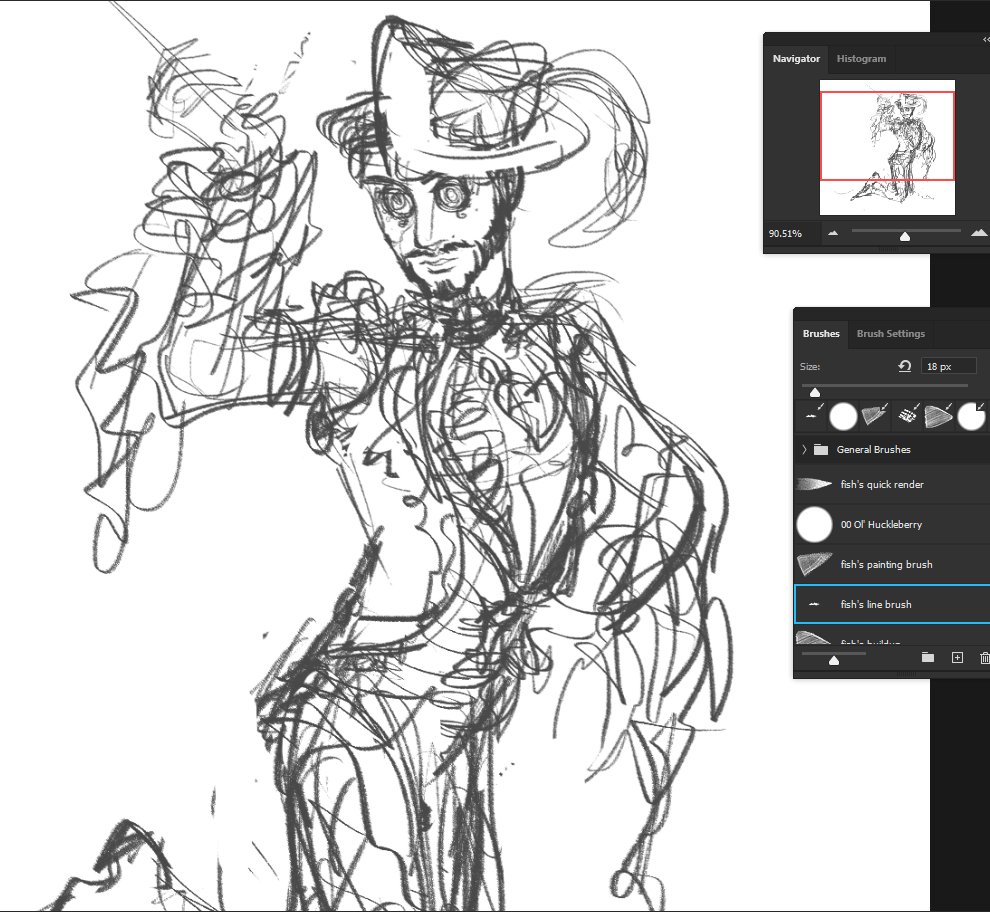Screen dimensions: 990x912
Task: Select fish's line brush
Action: point(892,604)
